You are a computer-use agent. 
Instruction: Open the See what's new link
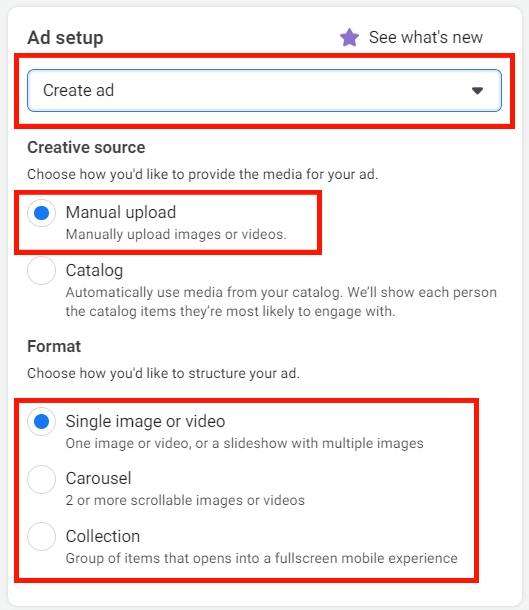click(426, 37)
